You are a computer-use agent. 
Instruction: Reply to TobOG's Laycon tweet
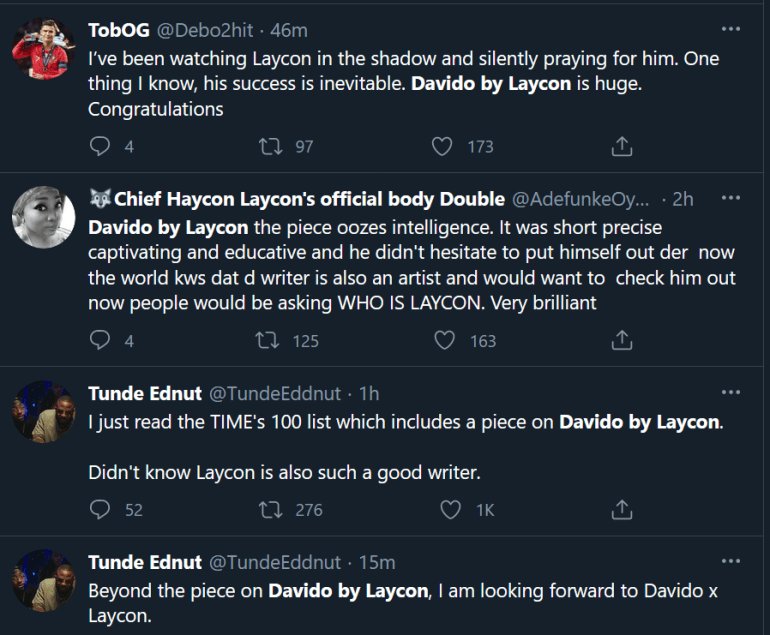pyautogui.click(x=99, y=147)
